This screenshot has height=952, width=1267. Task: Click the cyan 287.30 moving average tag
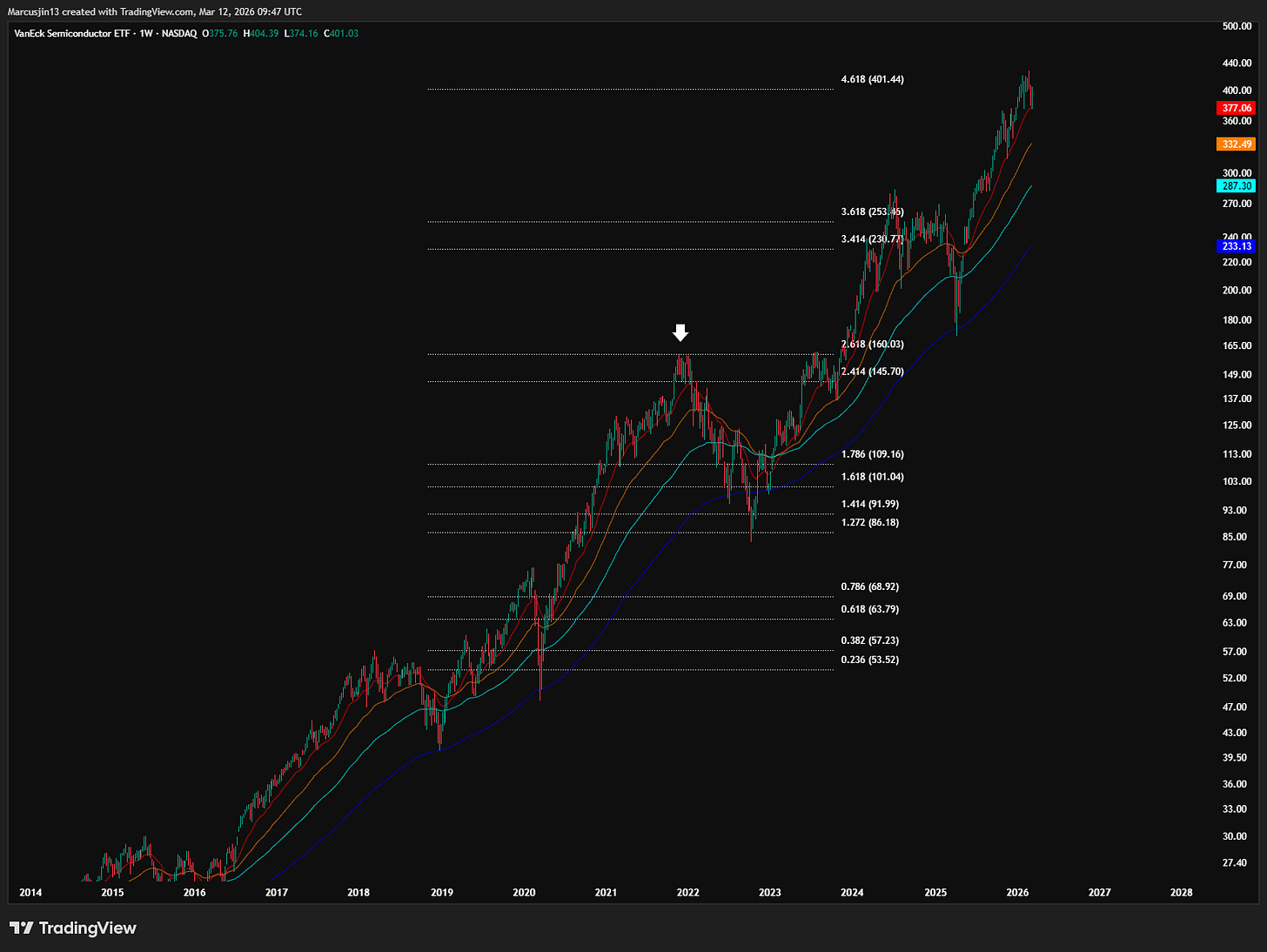(x=1236, y=186)
